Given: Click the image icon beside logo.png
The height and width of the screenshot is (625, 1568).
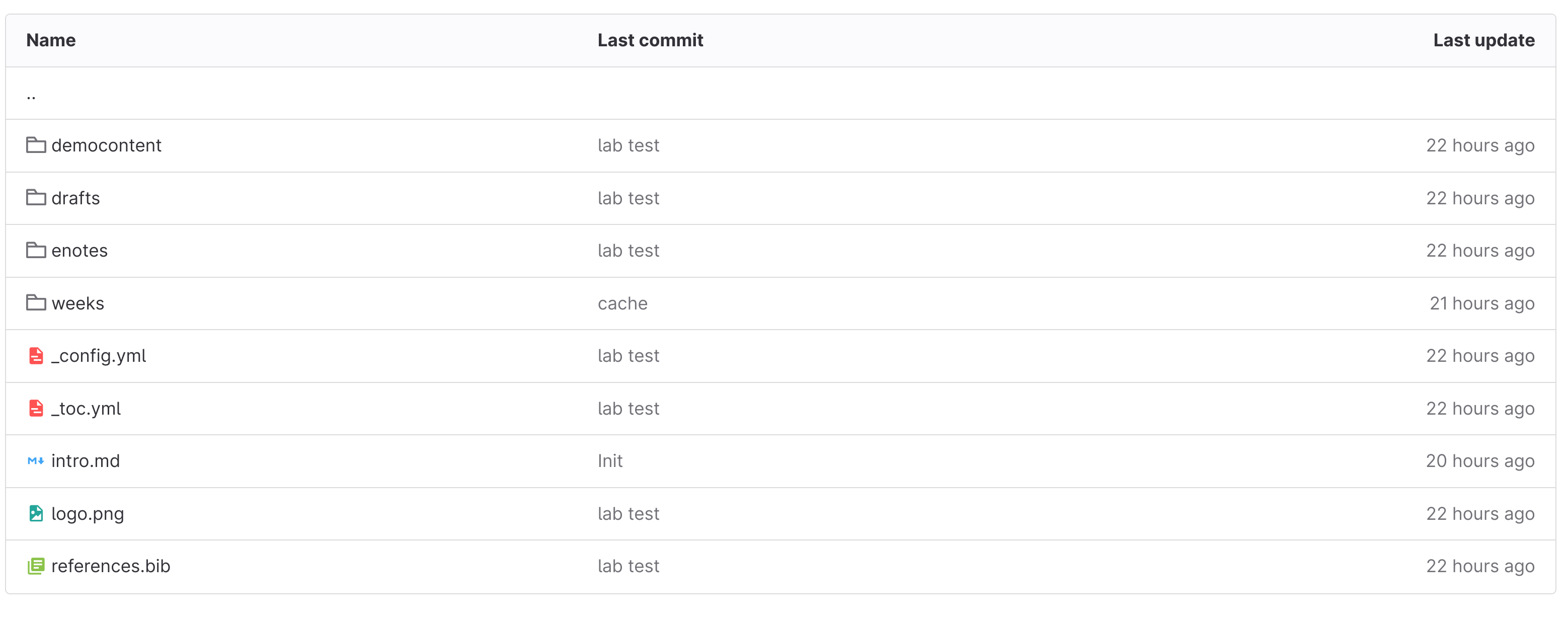Looking at the screenshot, I should tap(36, 513).
